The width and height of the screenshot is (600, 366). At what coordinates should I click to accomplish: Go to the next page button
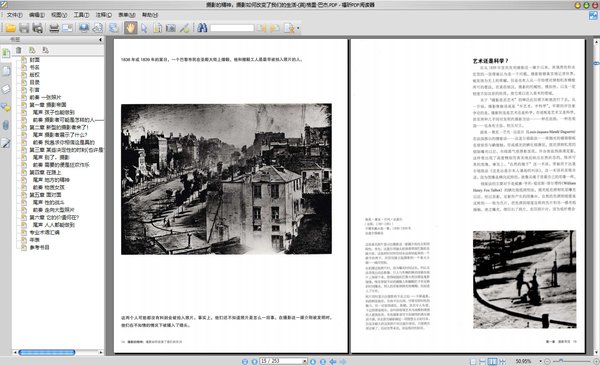pos(313,361)
